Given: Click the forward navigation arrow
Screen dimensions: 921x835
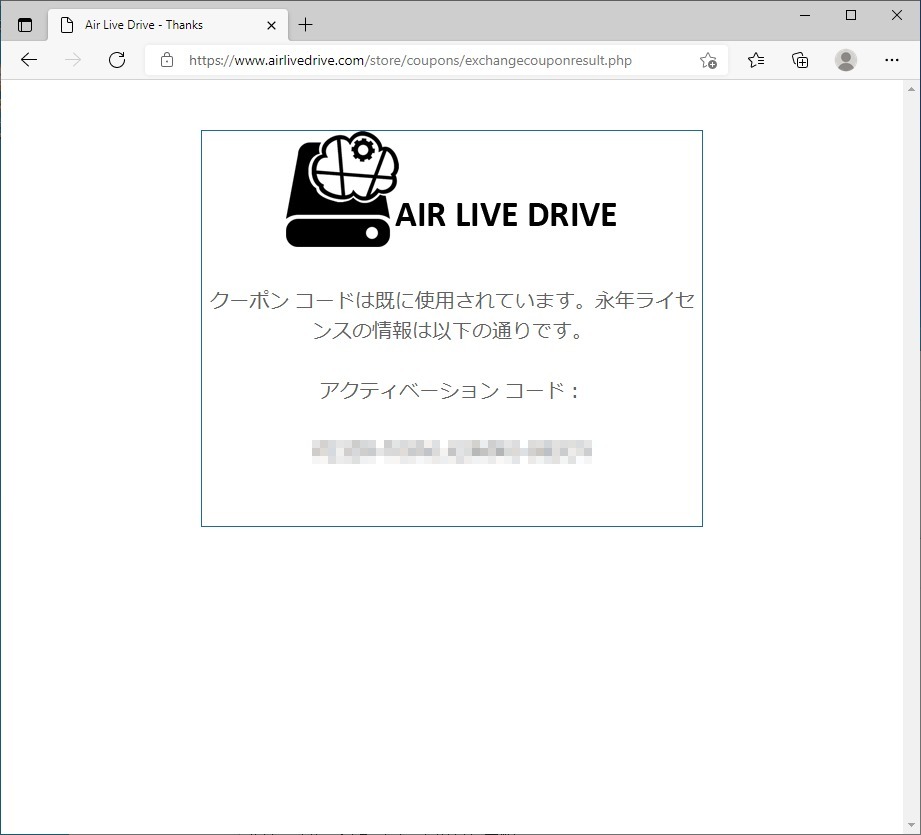Looking at the screenshot, I should [73, 60].
